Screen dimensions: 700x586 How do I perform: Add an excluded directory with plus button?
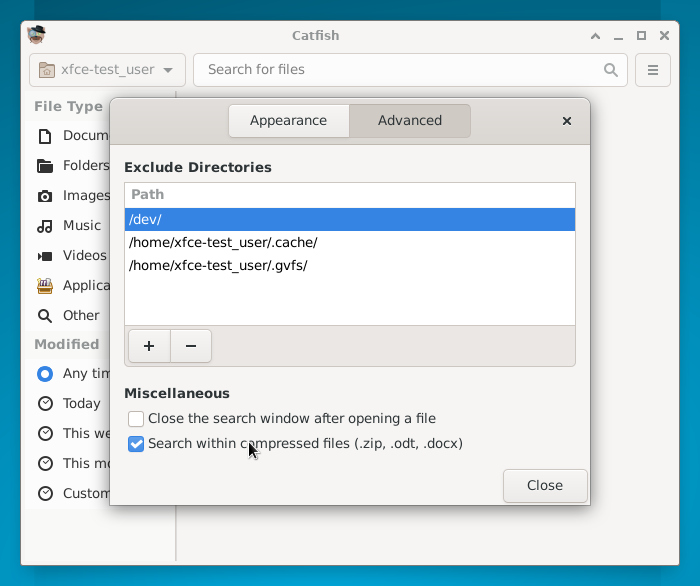pos(149,346)
